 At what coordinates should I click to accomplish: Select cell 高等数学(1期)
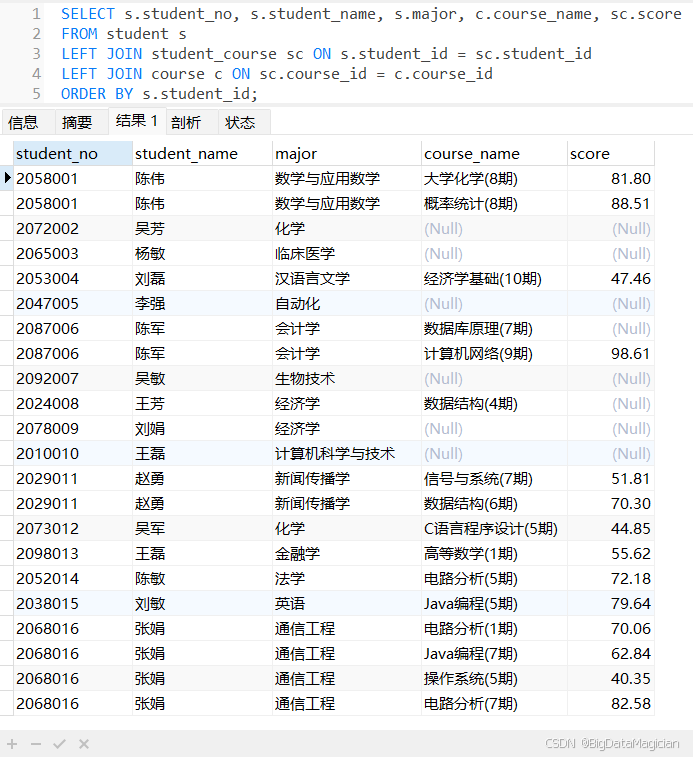pos(494,554)
